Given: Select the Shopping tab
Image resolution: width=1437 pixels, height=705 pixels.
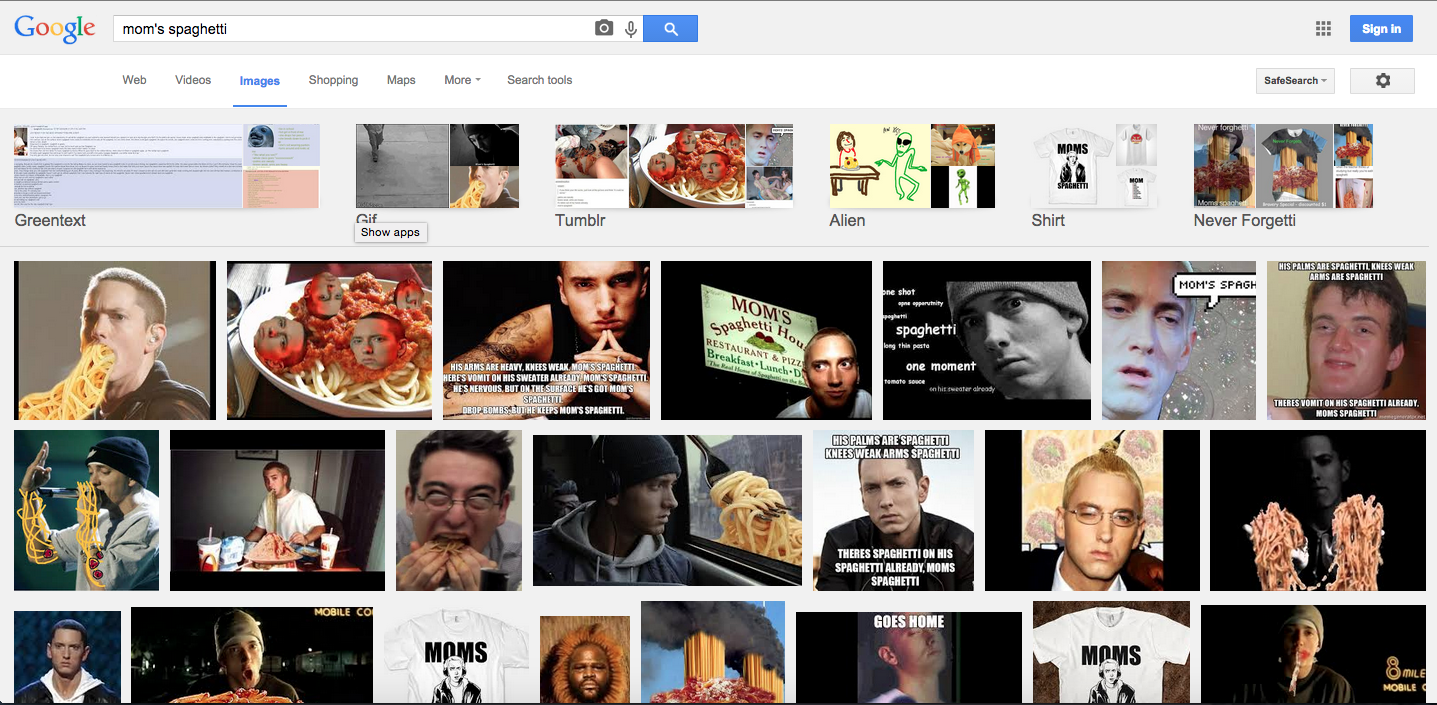Looking at the screenshot, I should point(333,80).
